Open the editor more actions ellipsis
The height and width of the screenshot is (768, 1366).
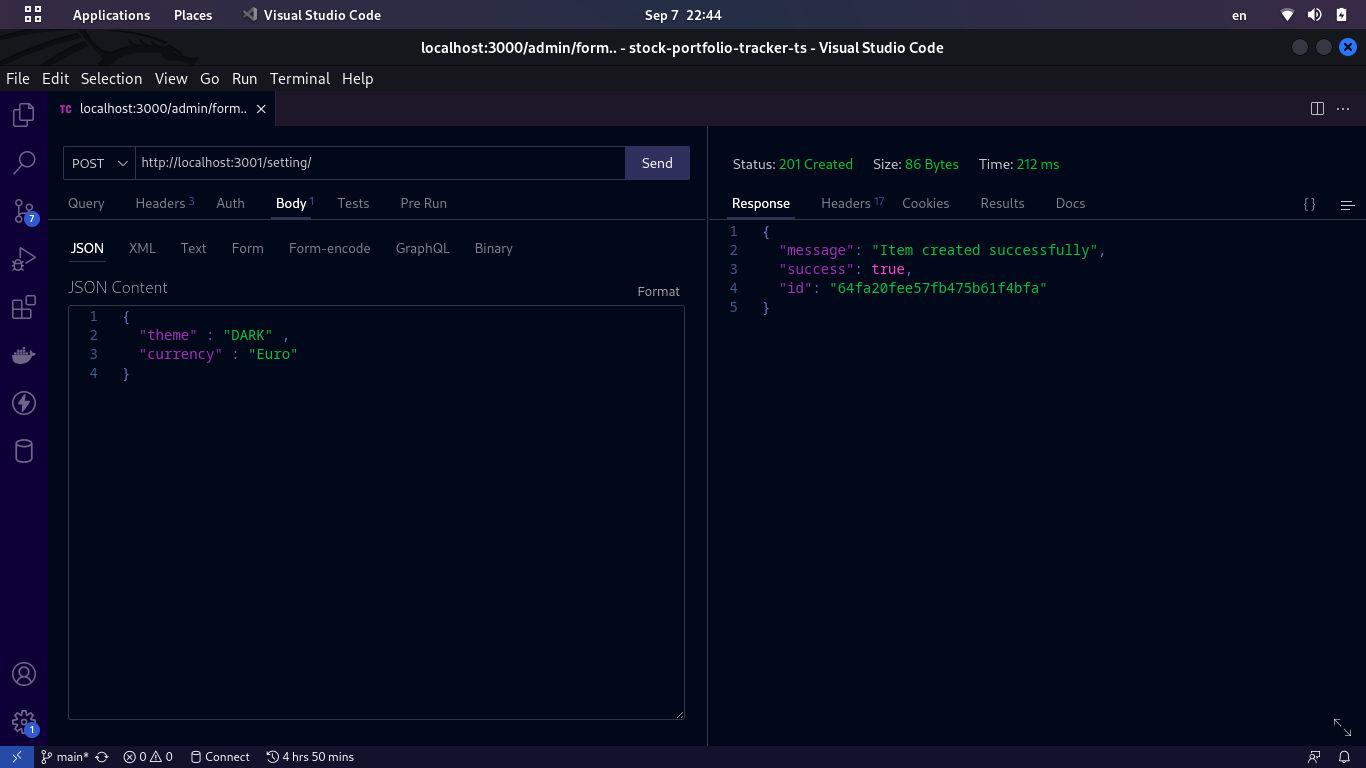tap(1343, 108)
